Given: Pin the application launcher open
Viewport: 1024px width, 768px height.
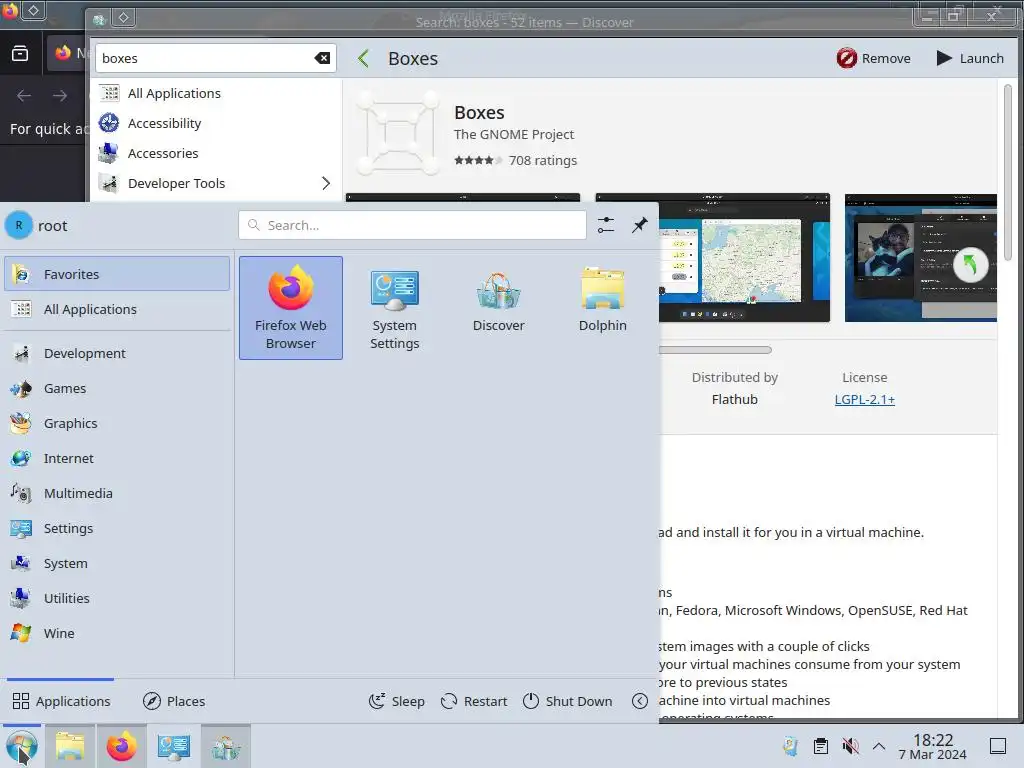Looking at the screenshot, I should pos(639,225).
